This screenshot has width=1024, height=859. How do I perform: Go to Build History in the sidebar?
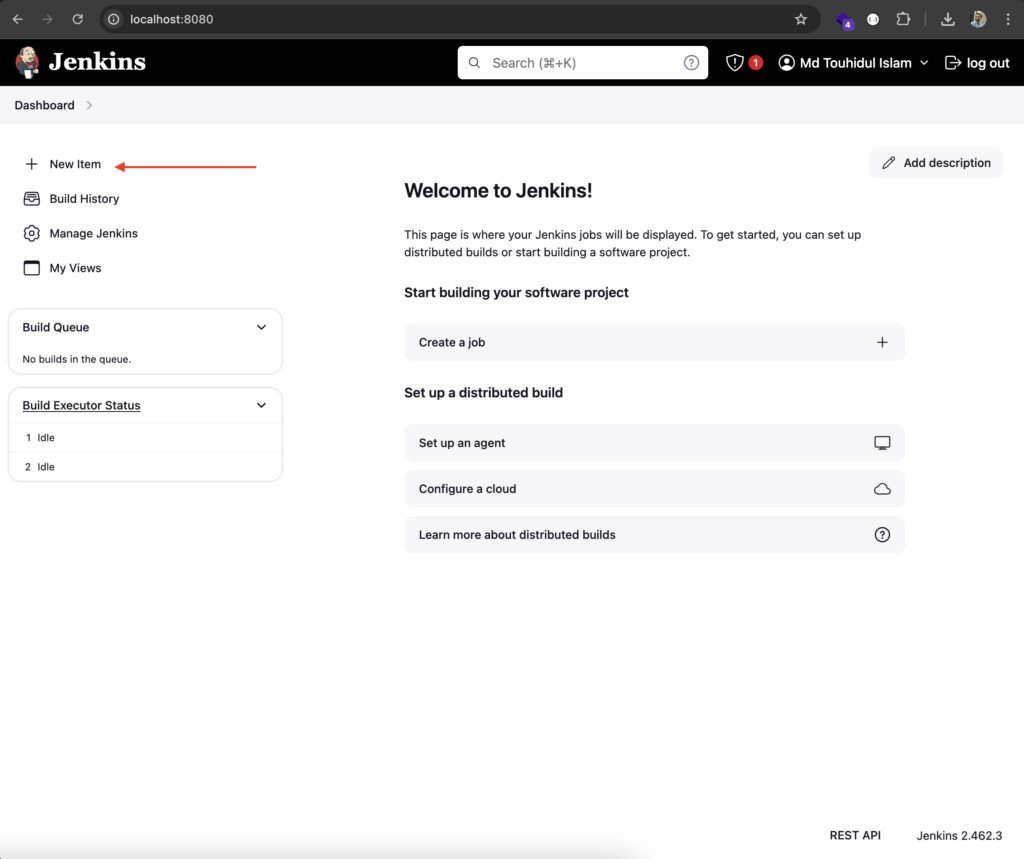(84, 199)
